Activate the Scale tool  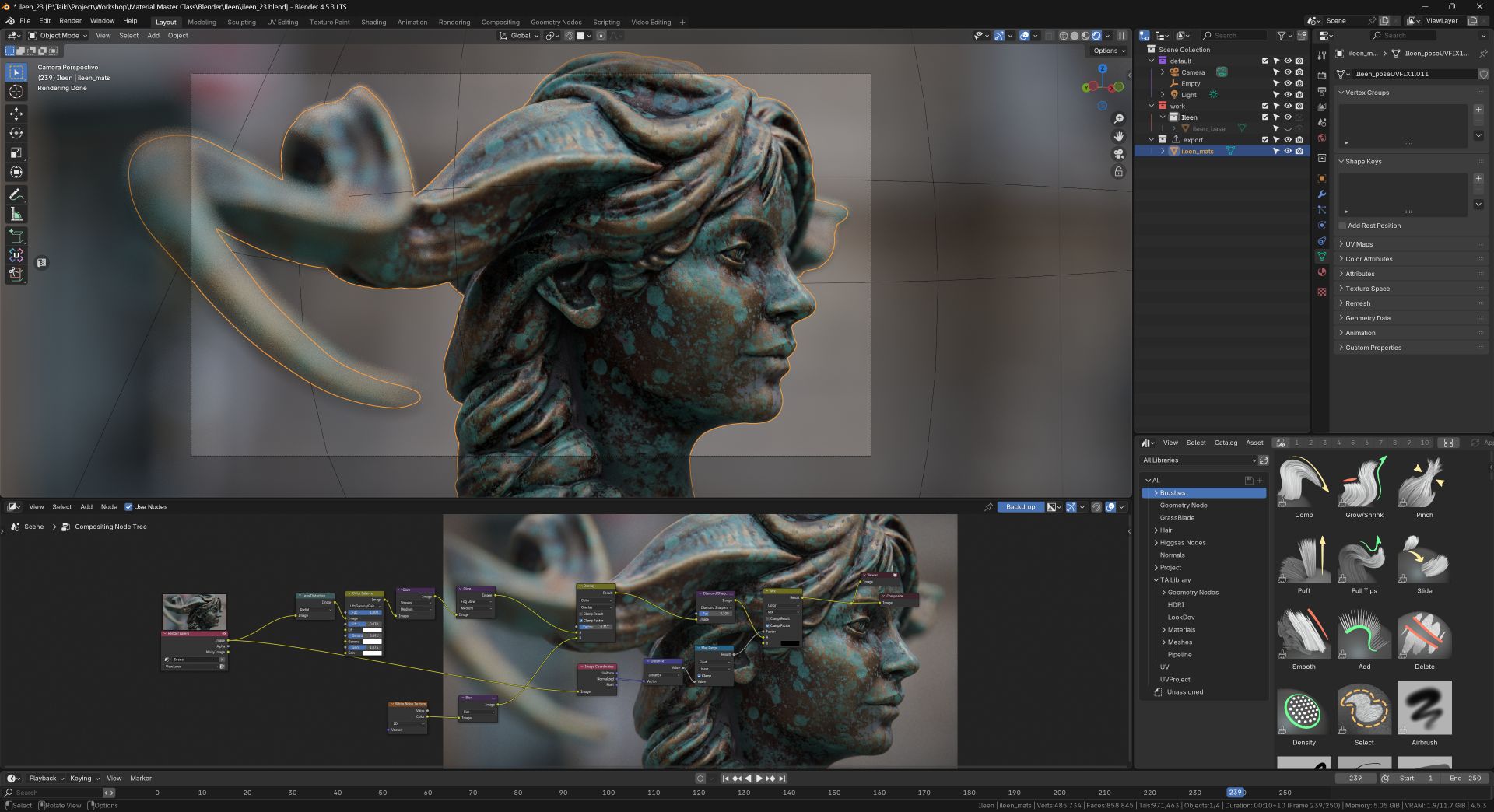(x=16, y=152)
